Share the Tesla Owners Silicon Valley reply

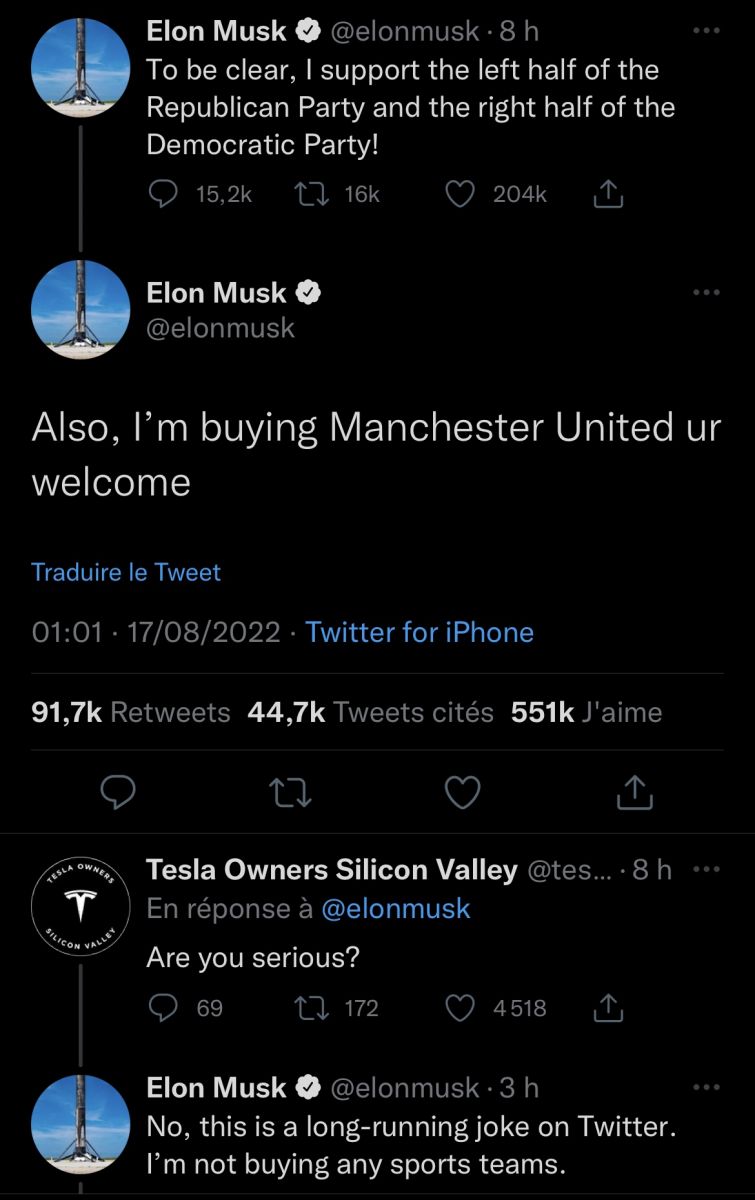pos(608,1008)
